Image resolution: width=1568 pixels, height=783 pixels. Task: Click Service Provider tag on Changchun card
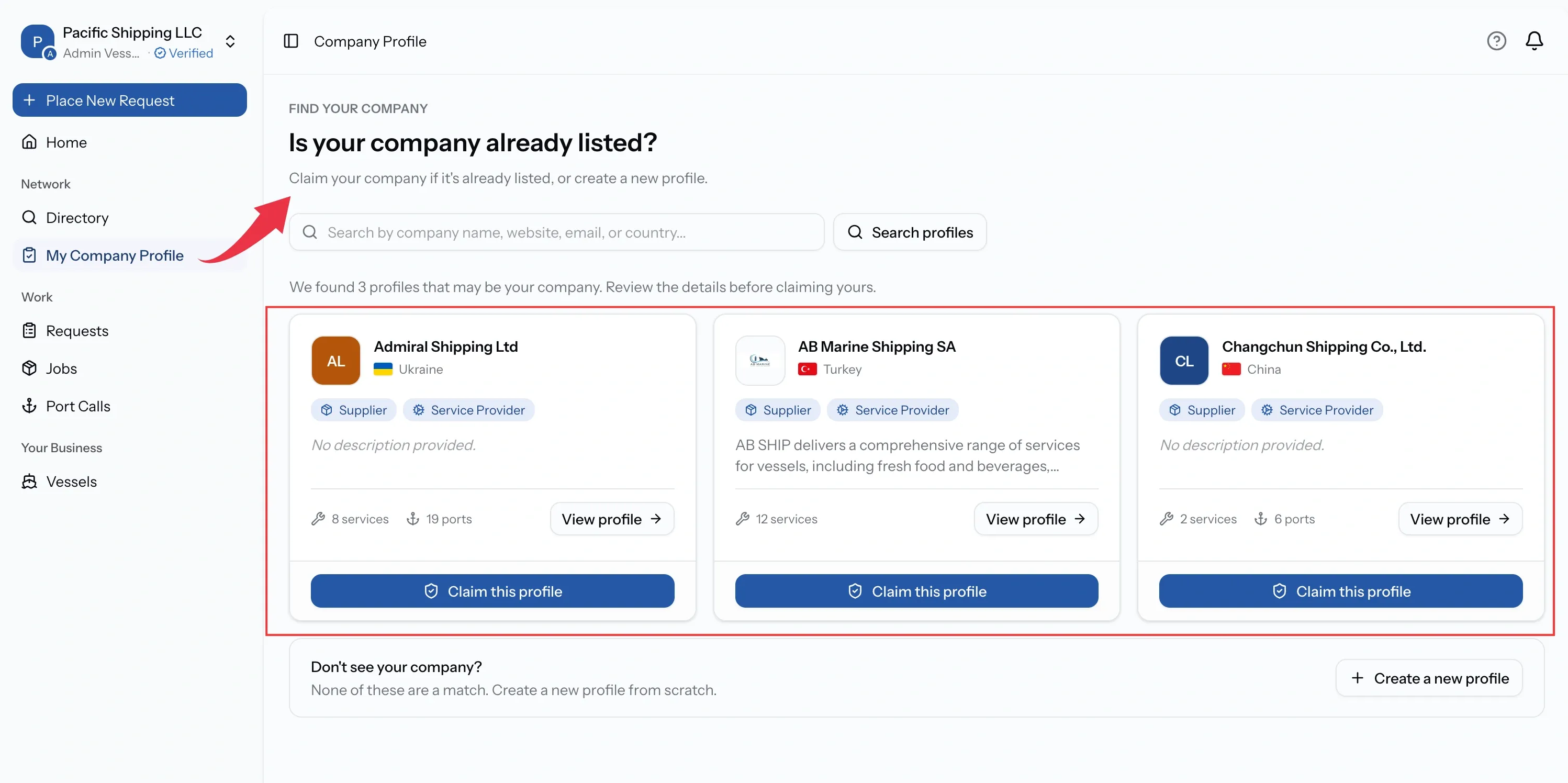(1317, 410)
